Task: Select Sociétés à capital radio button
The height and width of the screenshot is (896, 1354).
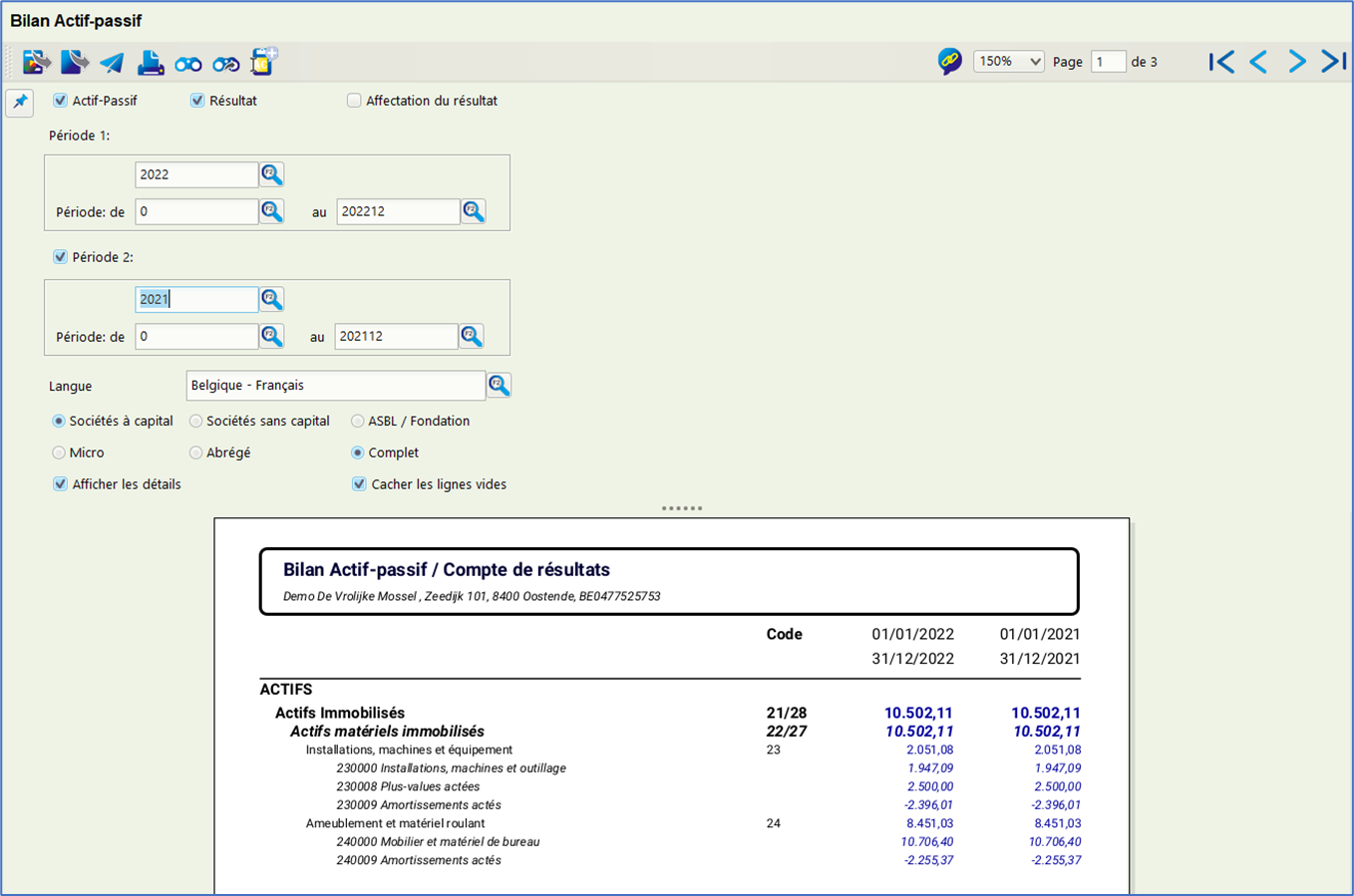Action: click(x=59, y=422)
